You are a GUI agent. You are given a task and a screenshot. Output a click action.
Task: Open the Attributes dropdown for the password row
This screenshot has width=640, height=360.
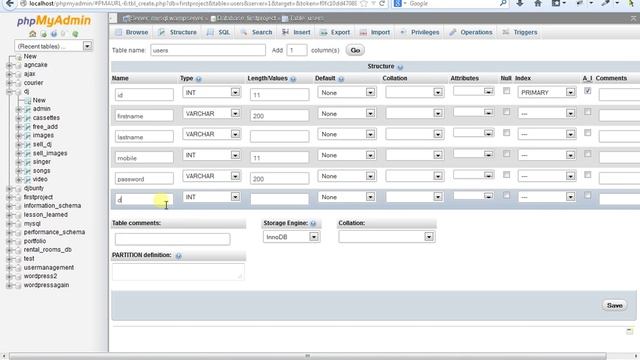473,175
